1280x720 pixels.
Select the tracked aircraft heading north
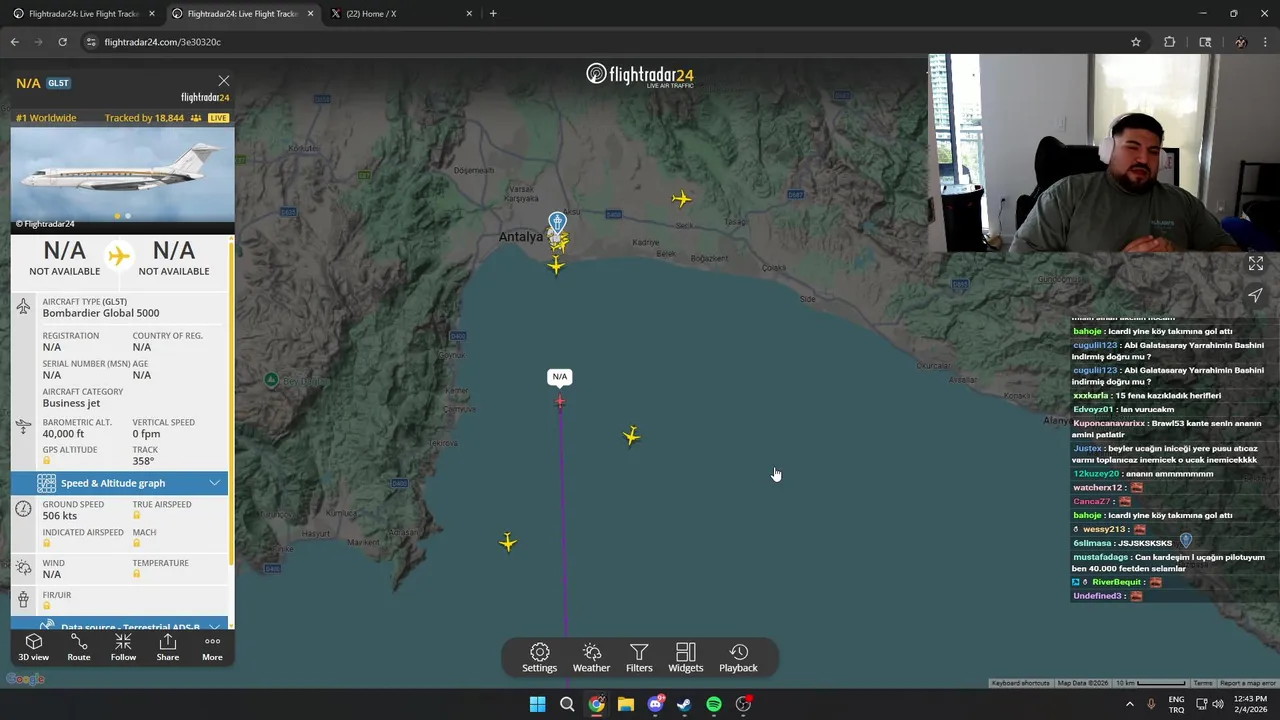point(560,402)
